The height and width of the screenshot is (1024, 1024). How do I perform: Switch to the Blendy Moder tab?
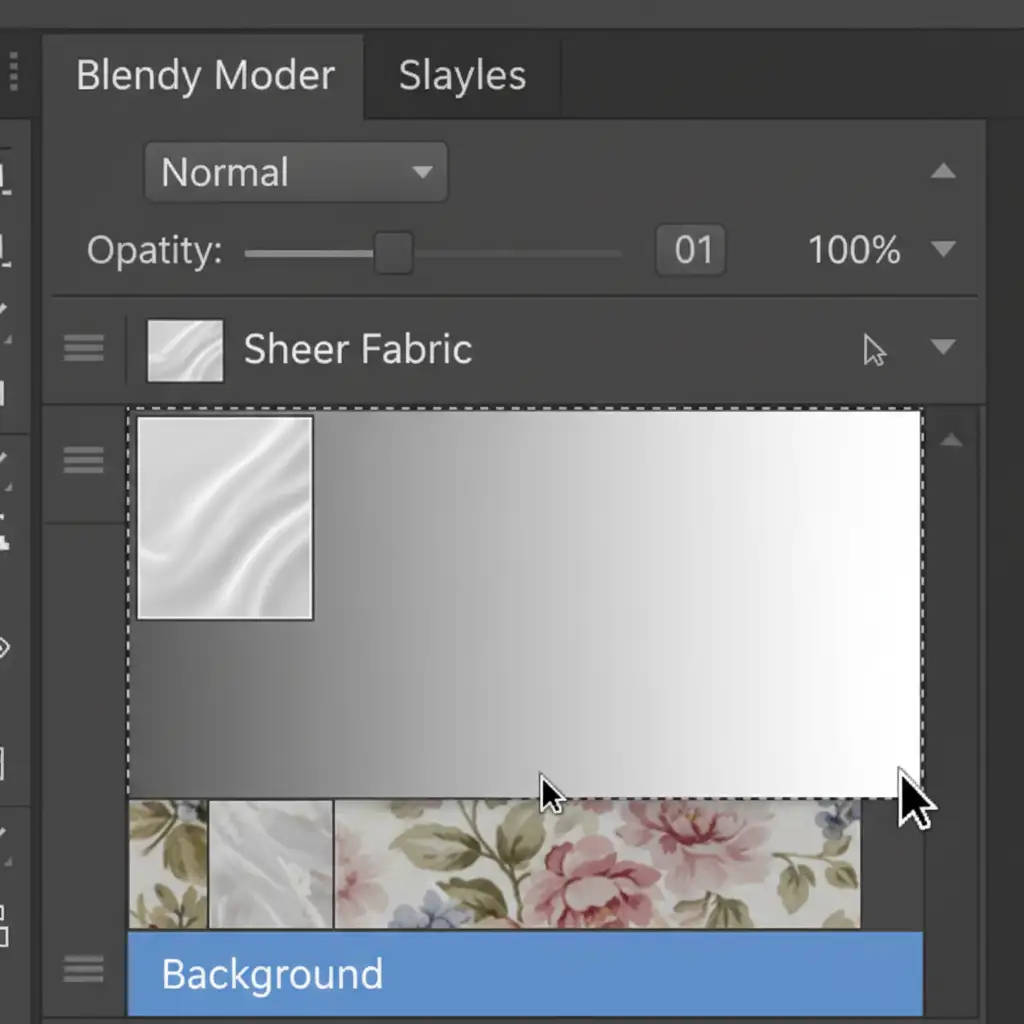coord(205,76)
